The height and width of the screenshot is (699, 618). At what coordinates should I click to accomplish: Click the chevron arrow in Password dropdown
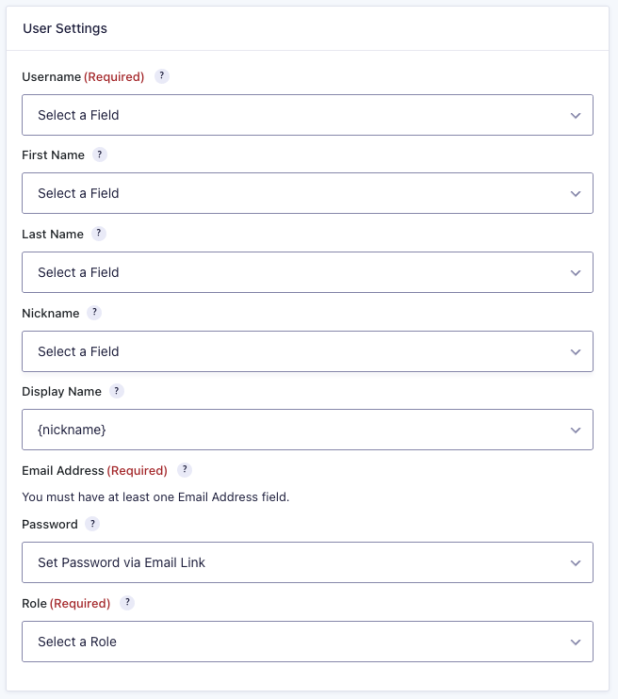coord(576,563)
